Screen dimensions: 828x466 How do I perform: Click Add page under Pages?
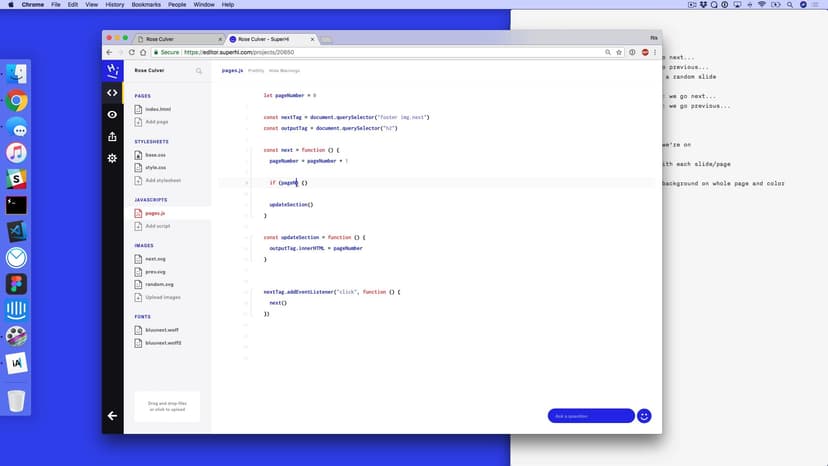pyautogui.click(x=157, y=121)
